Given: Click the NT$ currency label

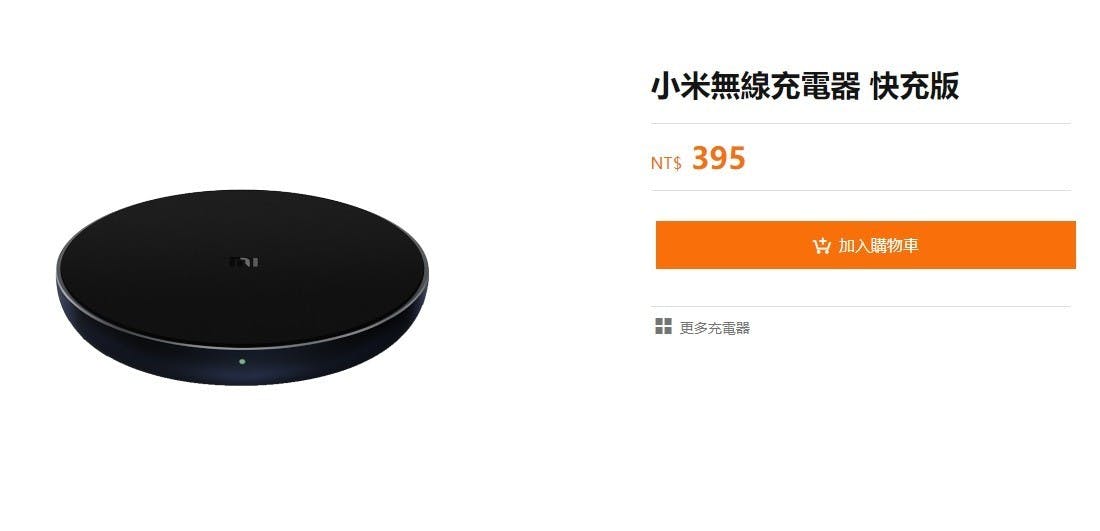Looking at the screenshot, I should click(x=666, y=163).
